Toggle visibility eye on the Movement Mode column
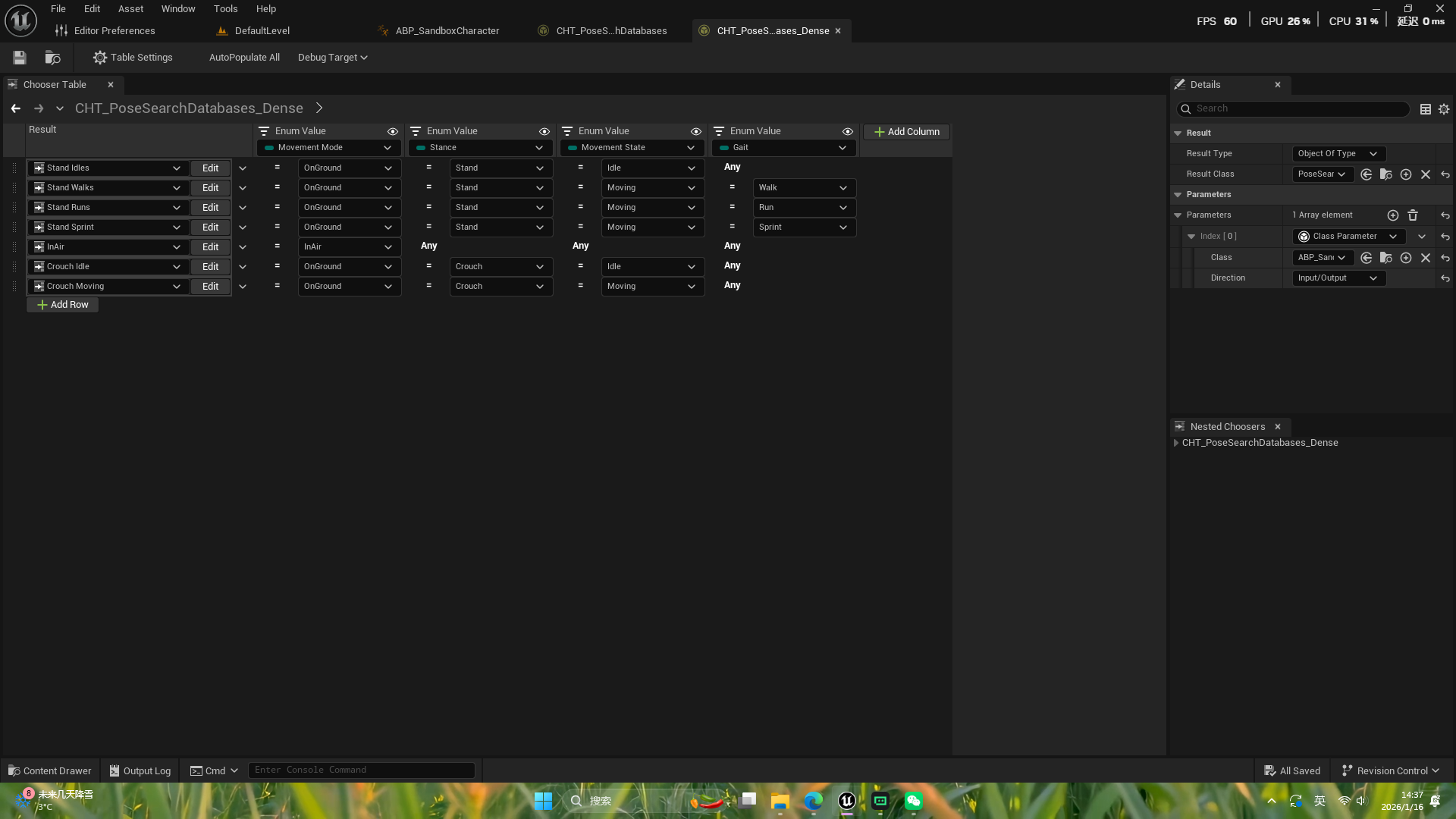Viewport: 1456px width, 819px height. click(x=392, y=131)
